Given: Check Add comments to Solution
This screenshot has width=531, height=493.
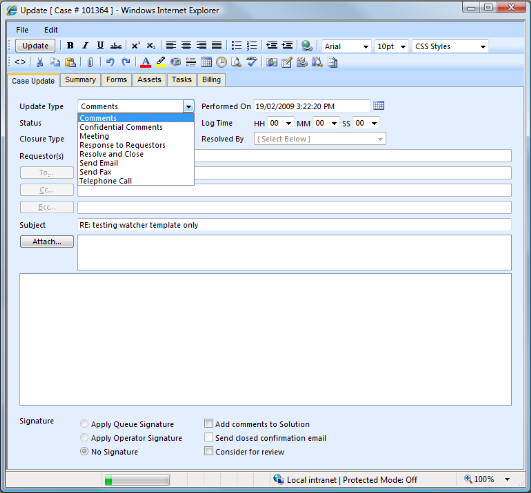Looking at the screenshot, I should [x=208, y=424].
